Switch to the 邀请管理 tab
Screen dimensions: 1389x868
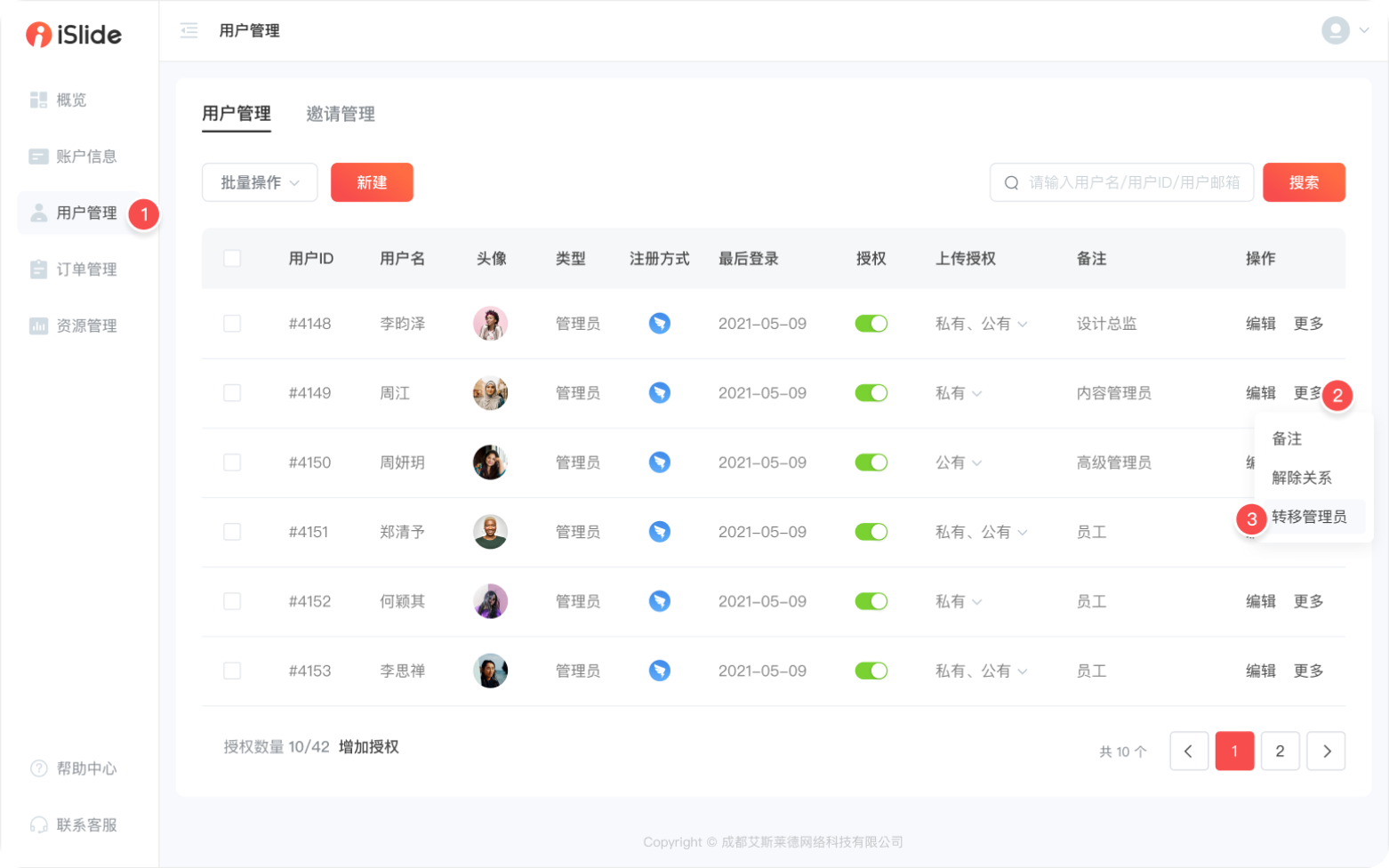pyautogui.click(x=340, y=114)
